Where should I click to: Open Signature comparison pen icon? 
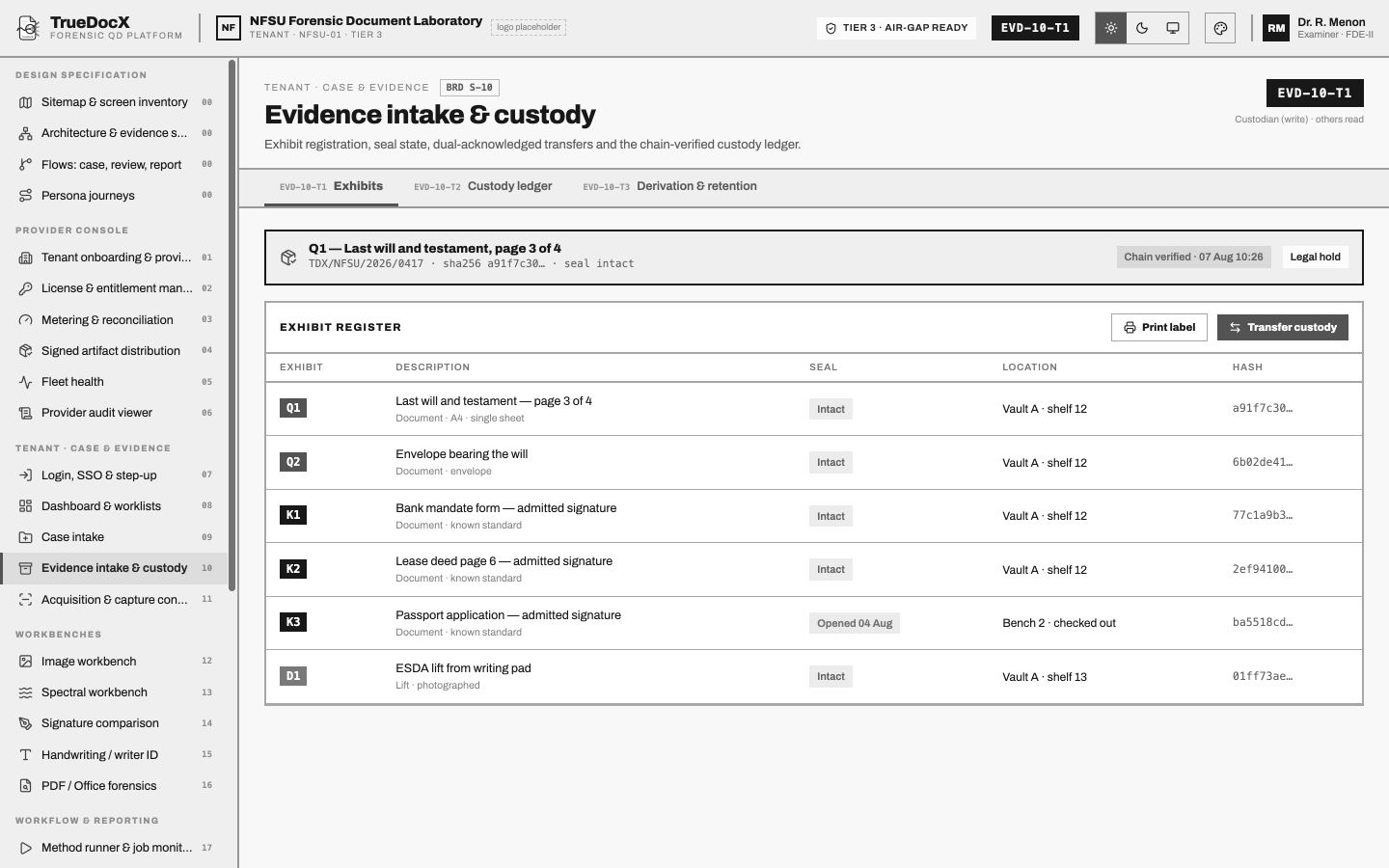(25, 723)
